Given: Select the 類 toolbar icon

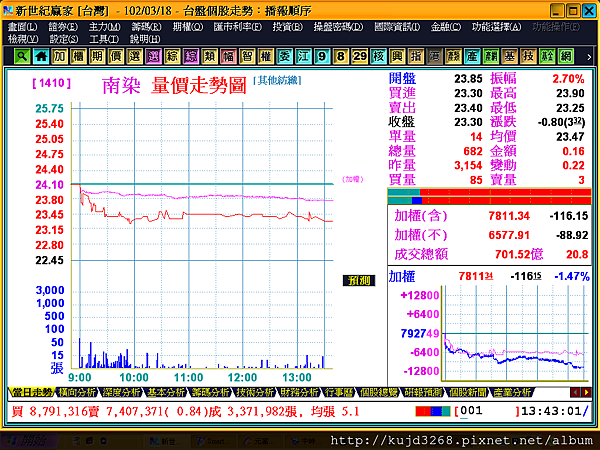Looking at the screenshot, I should pos(210,57).
